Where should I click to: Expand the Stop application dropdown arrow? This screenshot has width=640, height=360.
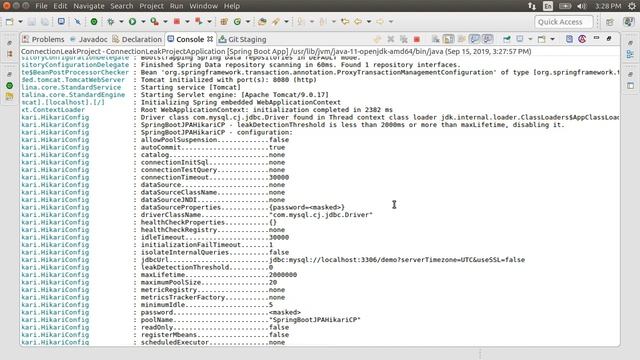pyautogui.click(x=187, y=22)
